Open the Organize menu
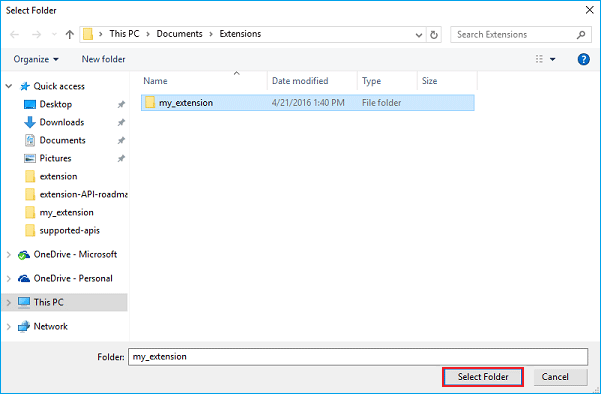Viewport: 601px width, 394px height. tap(36, 59)
